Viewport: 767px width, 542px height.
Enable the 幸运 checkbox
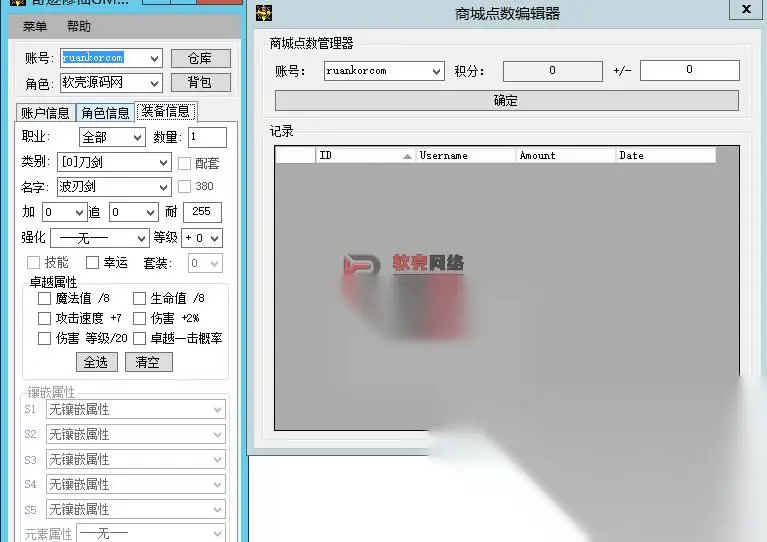coord(92,263)
